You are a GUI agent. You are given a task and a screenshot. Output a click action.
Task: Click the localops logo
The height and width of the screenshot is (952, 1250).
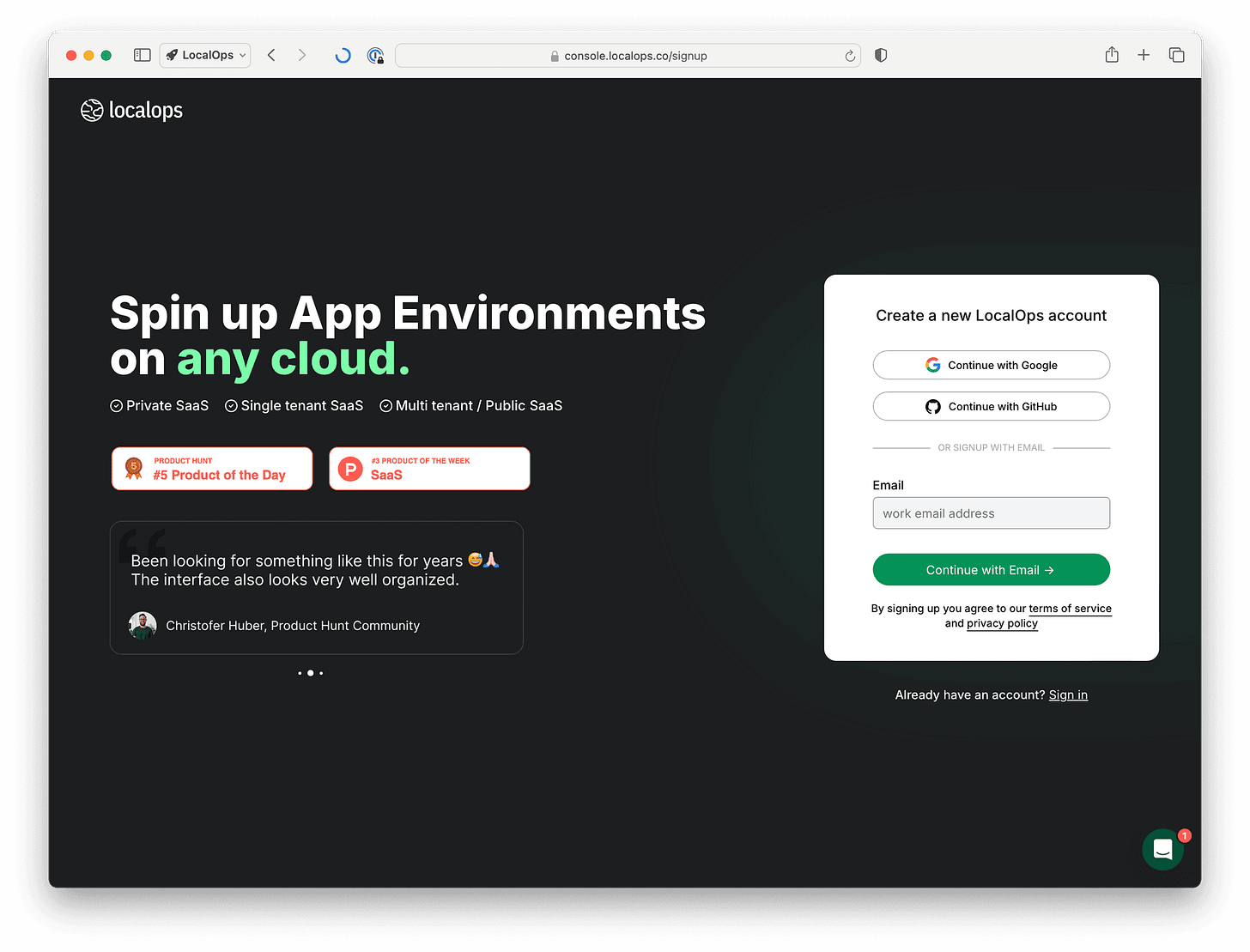pyautogui.click(x=131, y=110)
